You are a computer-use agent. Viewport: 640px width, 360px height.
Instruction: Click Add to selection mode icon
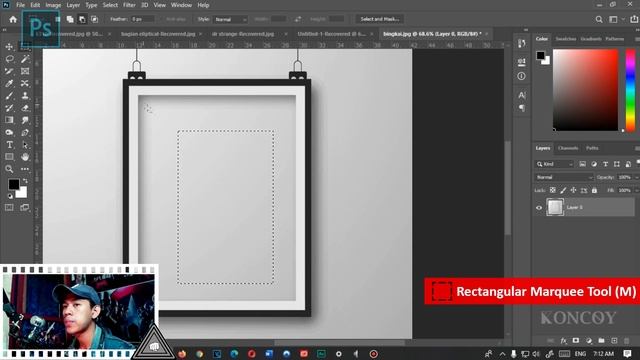tap(70, 19)
